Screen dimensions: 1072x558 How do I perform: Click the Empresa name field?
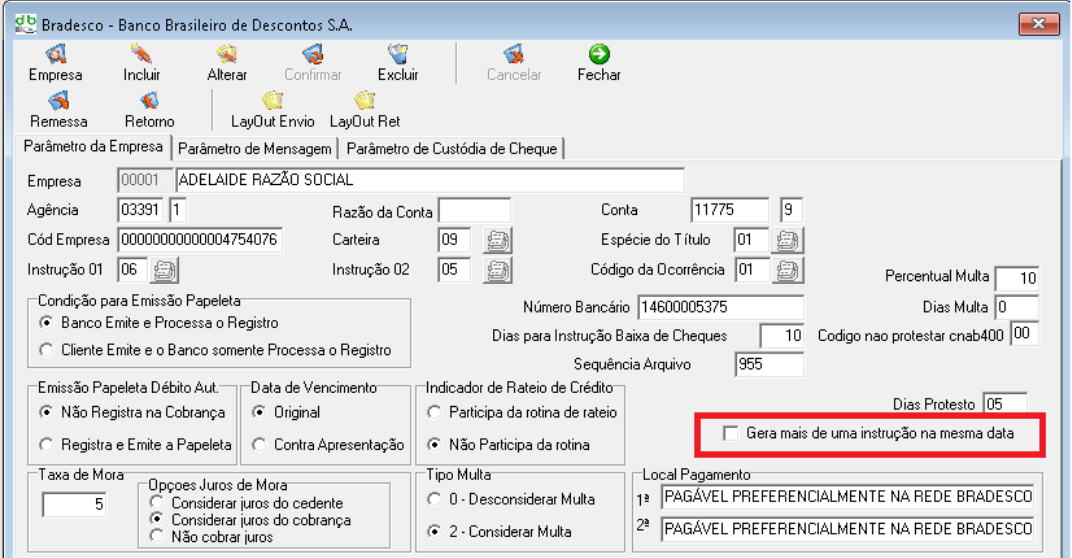430,180
